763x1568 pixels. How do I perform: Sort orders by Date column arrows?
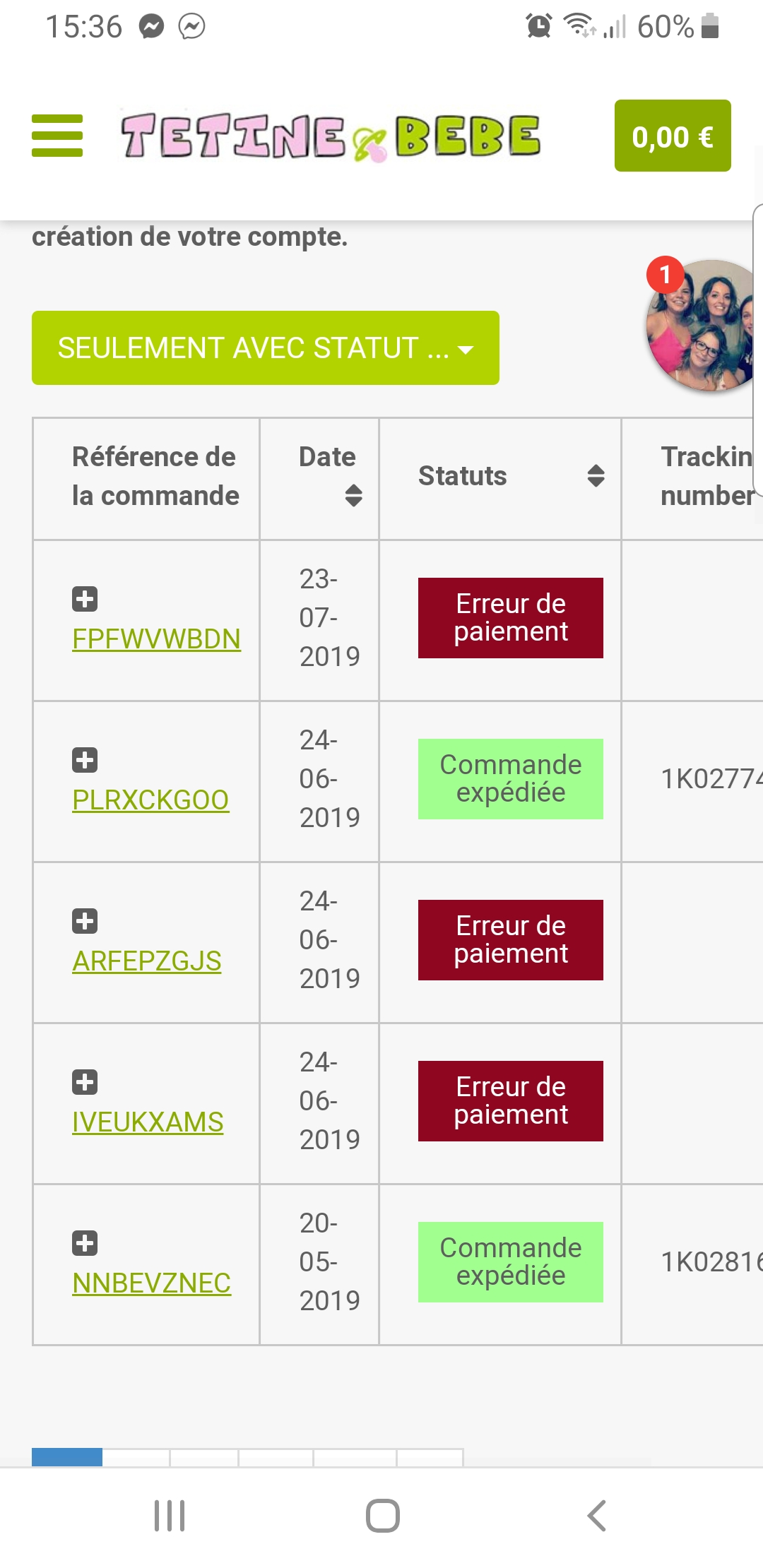(353, 495)
